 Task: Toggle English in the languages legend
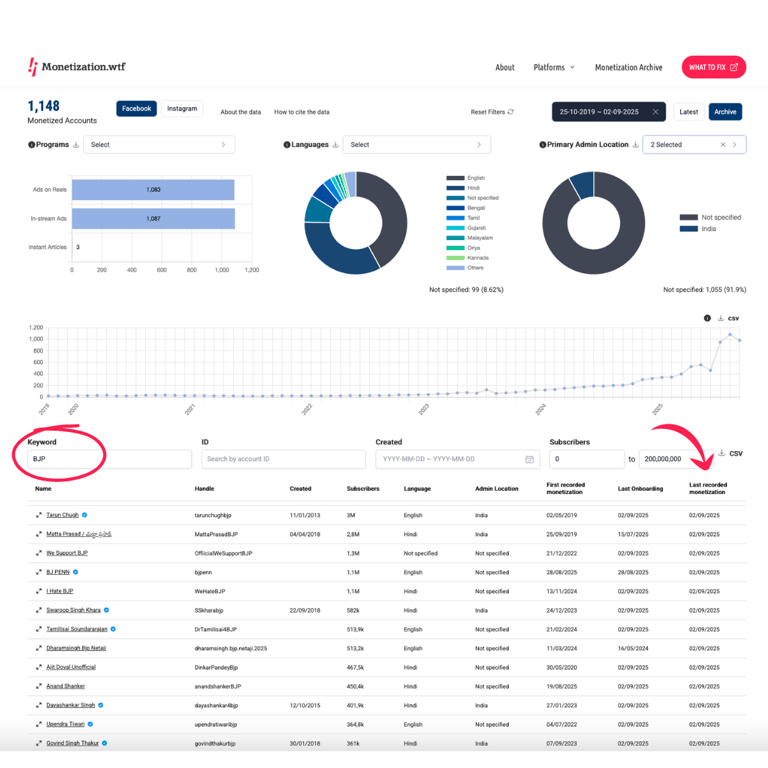pyautogui.click(x=466, y=178)
